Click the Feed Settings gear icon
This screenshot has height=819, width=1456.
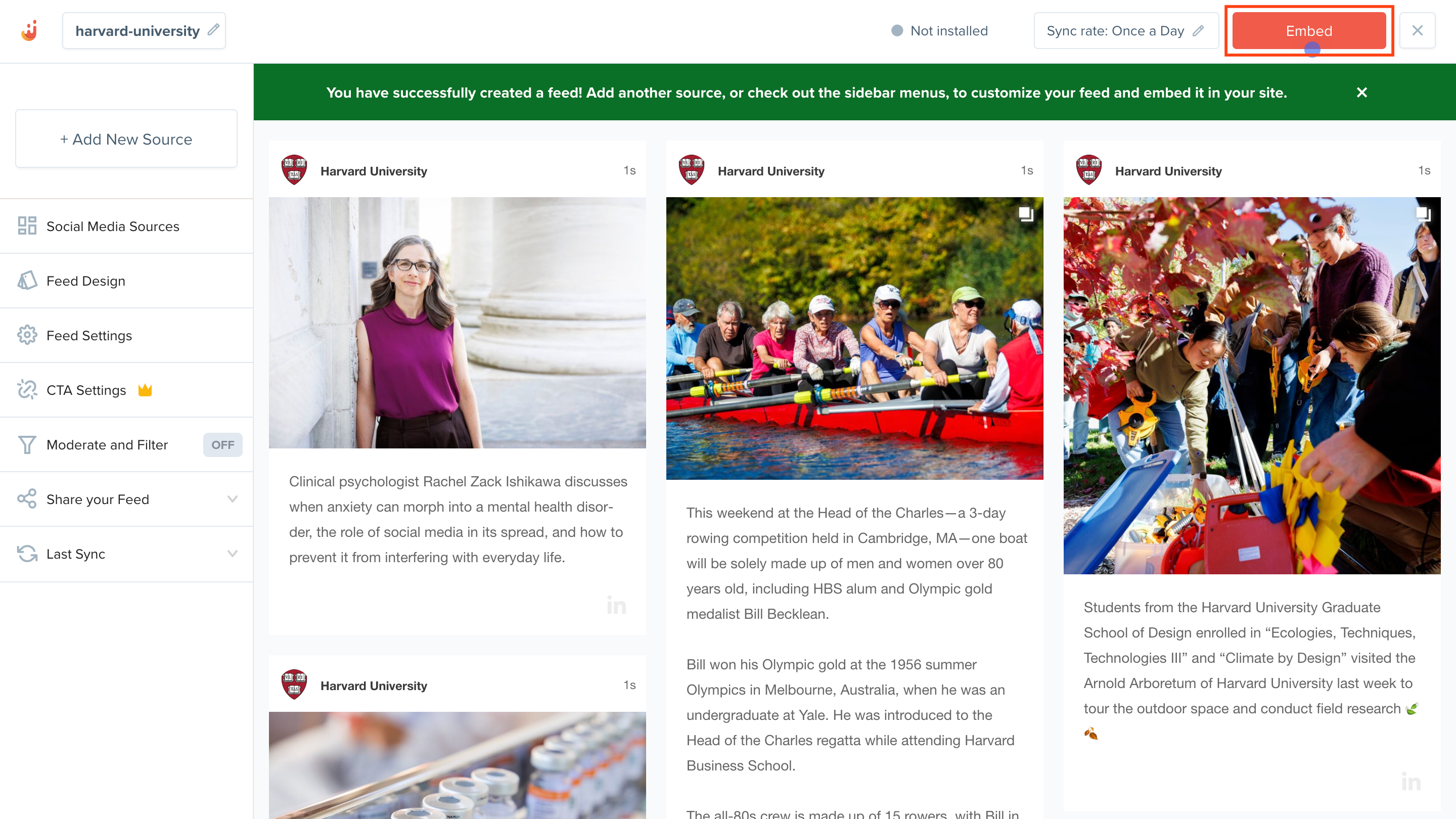[27, 335]
